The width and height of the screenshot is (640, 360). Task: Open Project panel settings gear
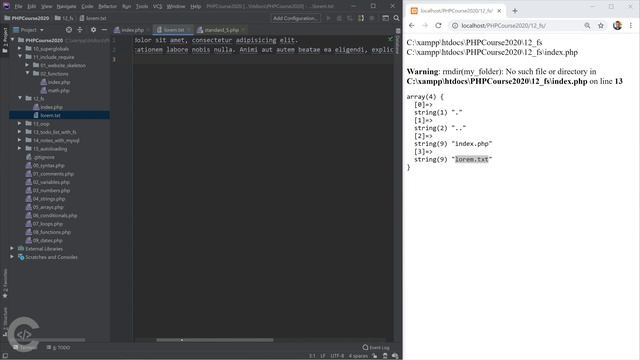93,30
